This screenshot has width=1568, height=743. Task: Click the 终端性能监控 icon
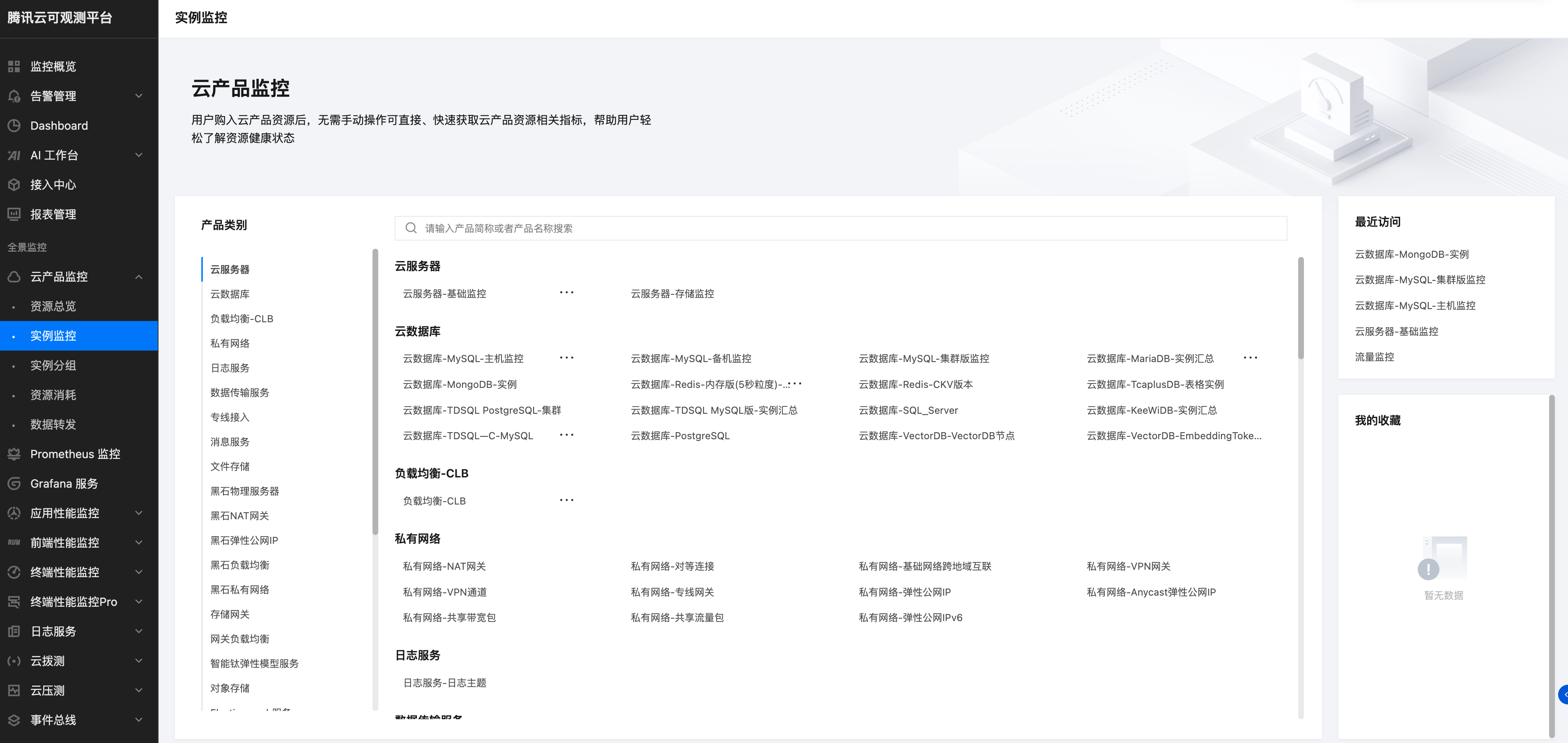tap(14, 572)
